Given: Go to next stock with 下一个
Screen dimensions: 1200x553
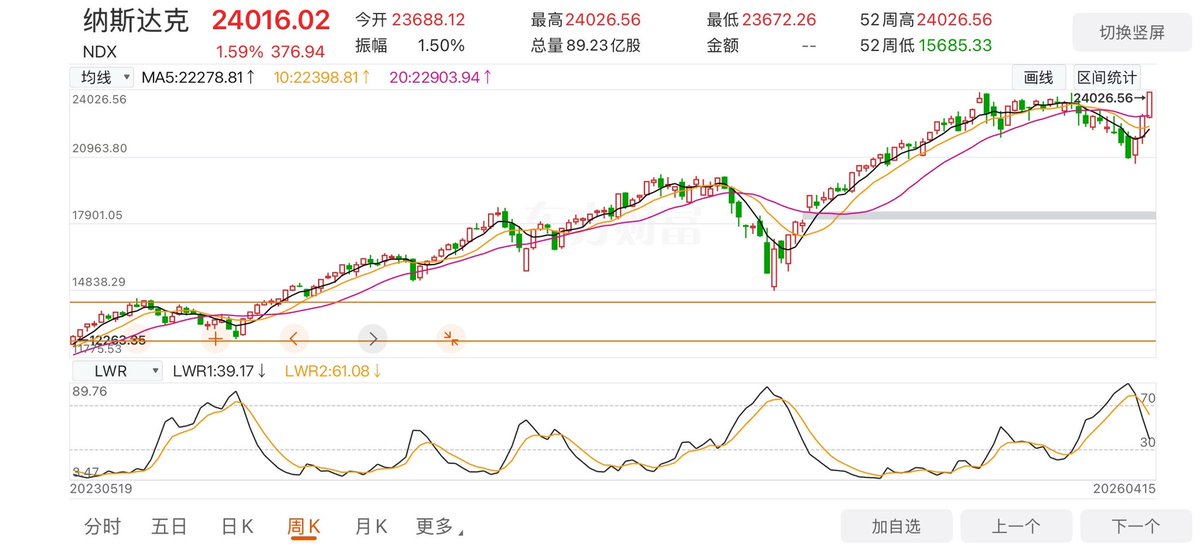Looking at the screenshot, I should pyautogui.click(x=1136, y=526).
